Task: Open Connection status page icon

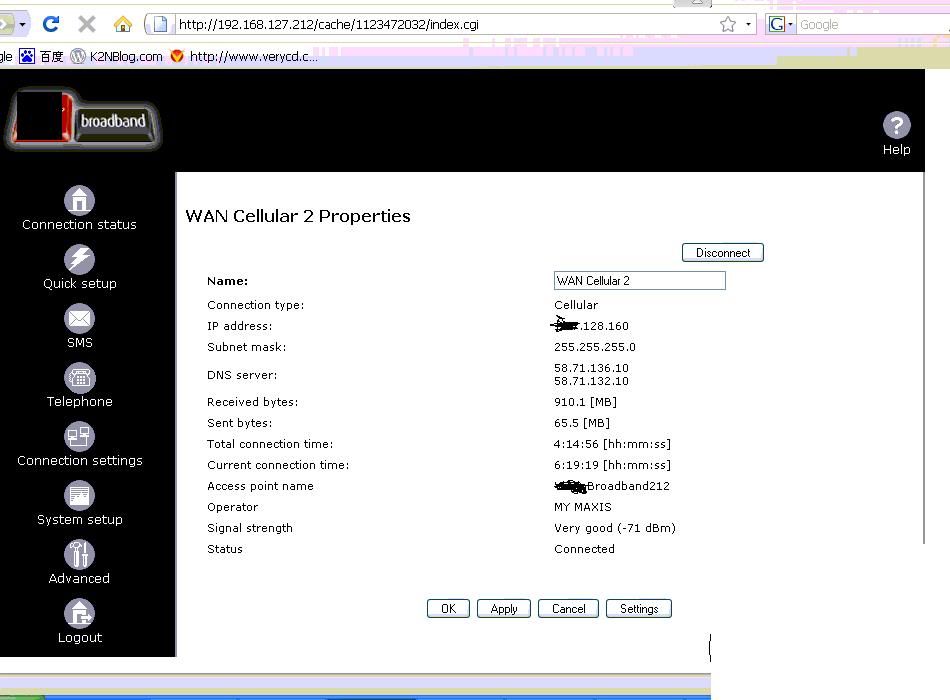Action: tap(79, 201)
